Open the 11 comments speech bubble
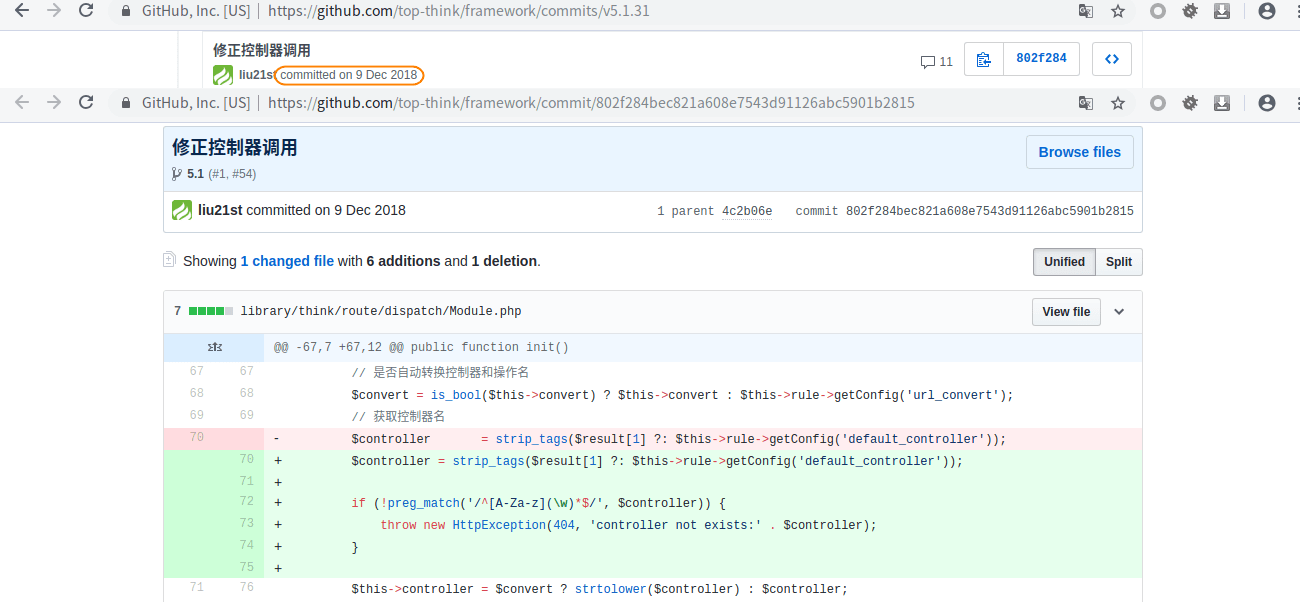 pyautogui.click(x=936, y=61)
